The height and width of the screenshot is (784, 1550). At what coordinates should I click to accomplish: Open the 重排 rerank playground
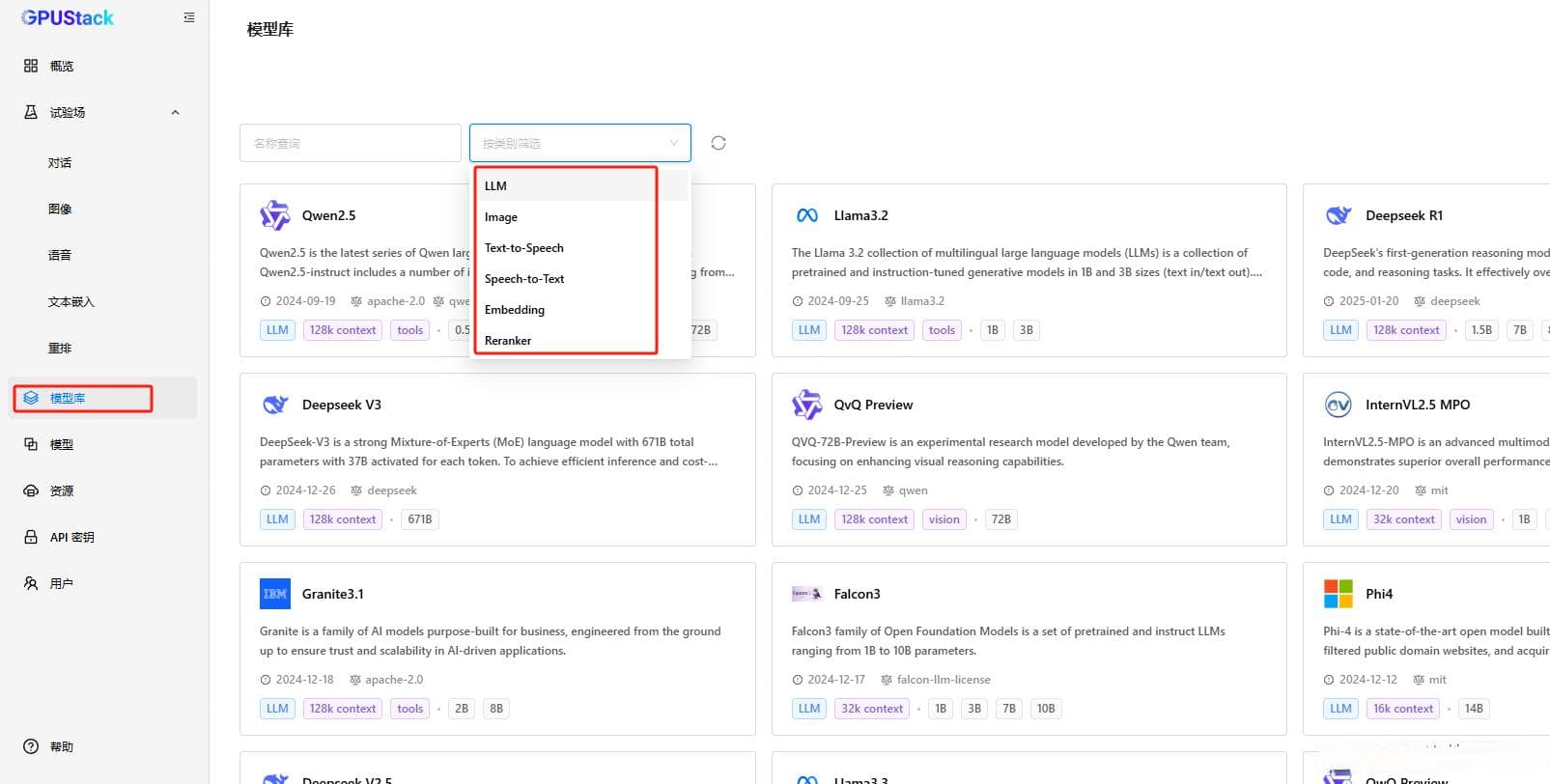(60, 348)
